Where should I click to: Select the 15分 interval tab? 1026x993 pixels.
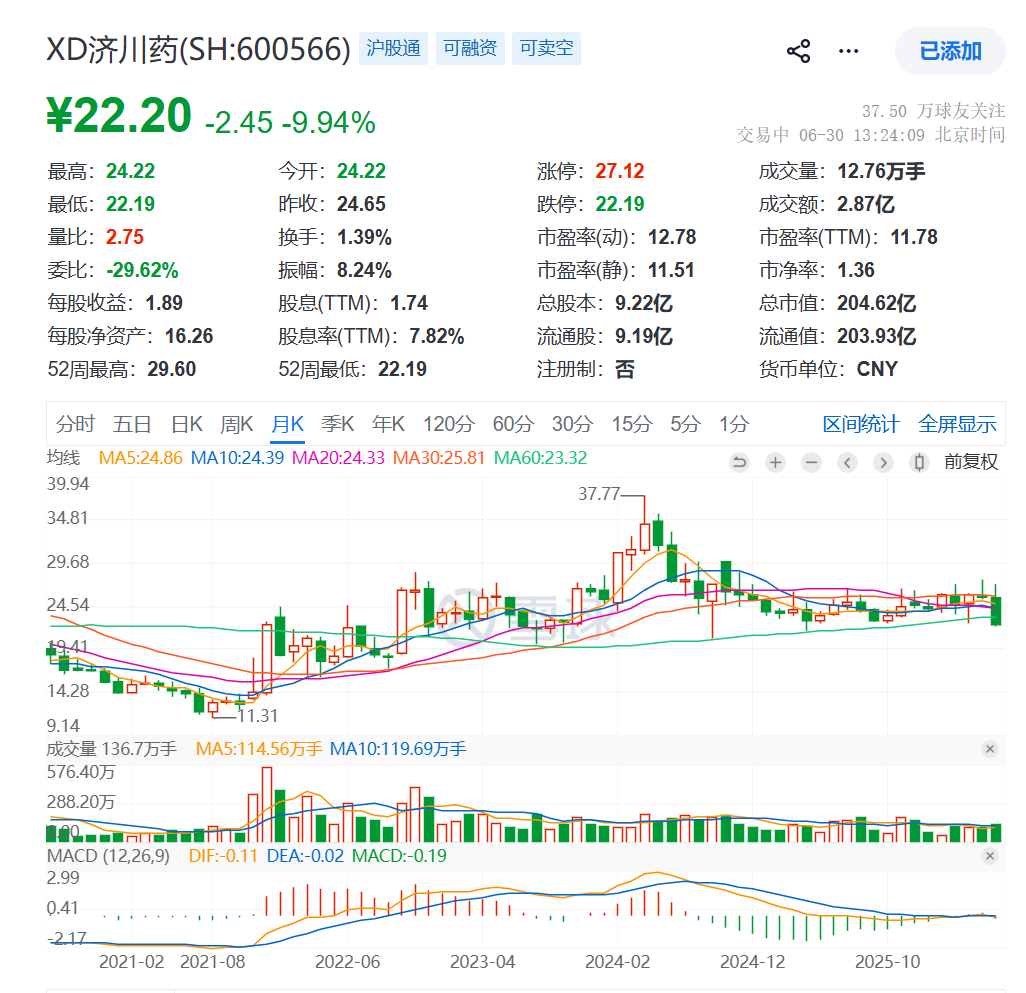pos(632,424)
